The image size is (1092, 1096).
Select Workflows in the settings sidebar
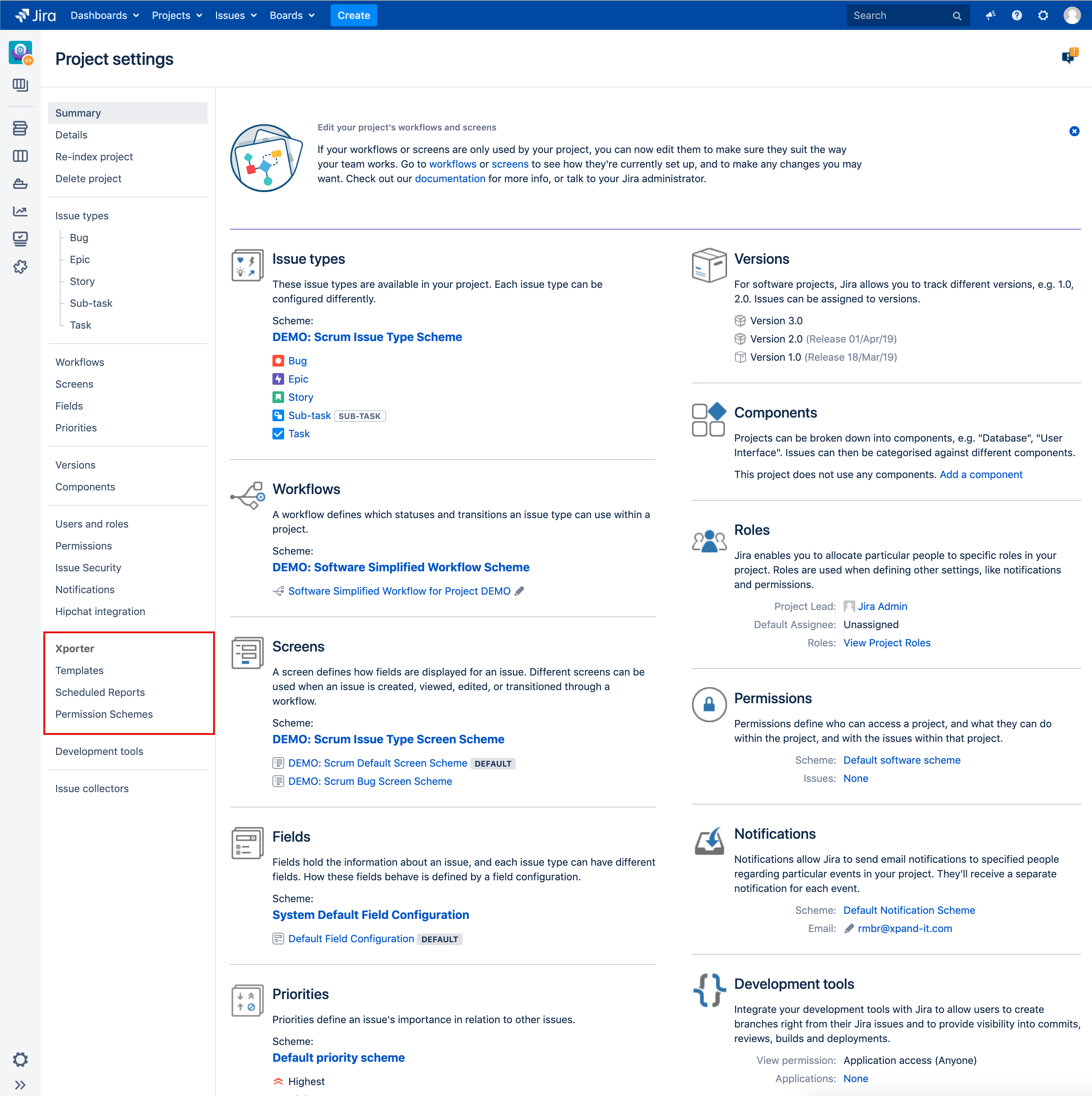pos(80,362)
